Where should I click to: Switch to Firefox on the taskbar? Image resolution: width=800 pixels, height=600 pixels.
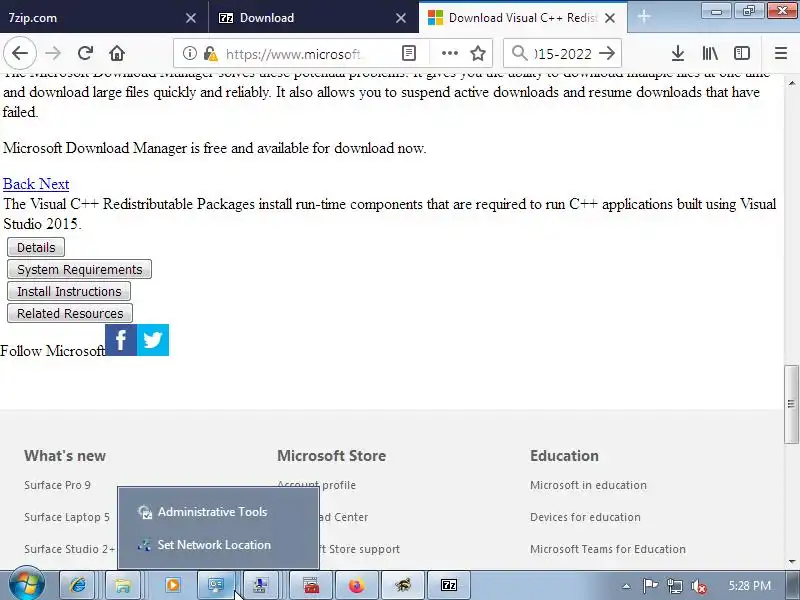point(357,585)
